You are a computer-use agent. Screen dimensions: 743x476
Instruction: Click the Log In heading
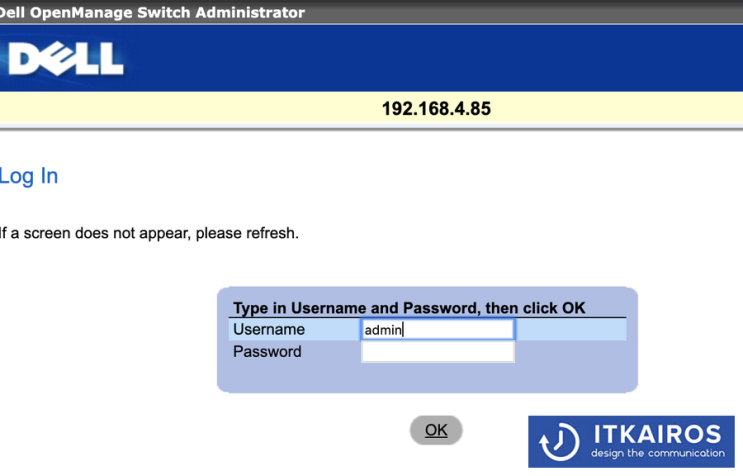click(28, 176)
